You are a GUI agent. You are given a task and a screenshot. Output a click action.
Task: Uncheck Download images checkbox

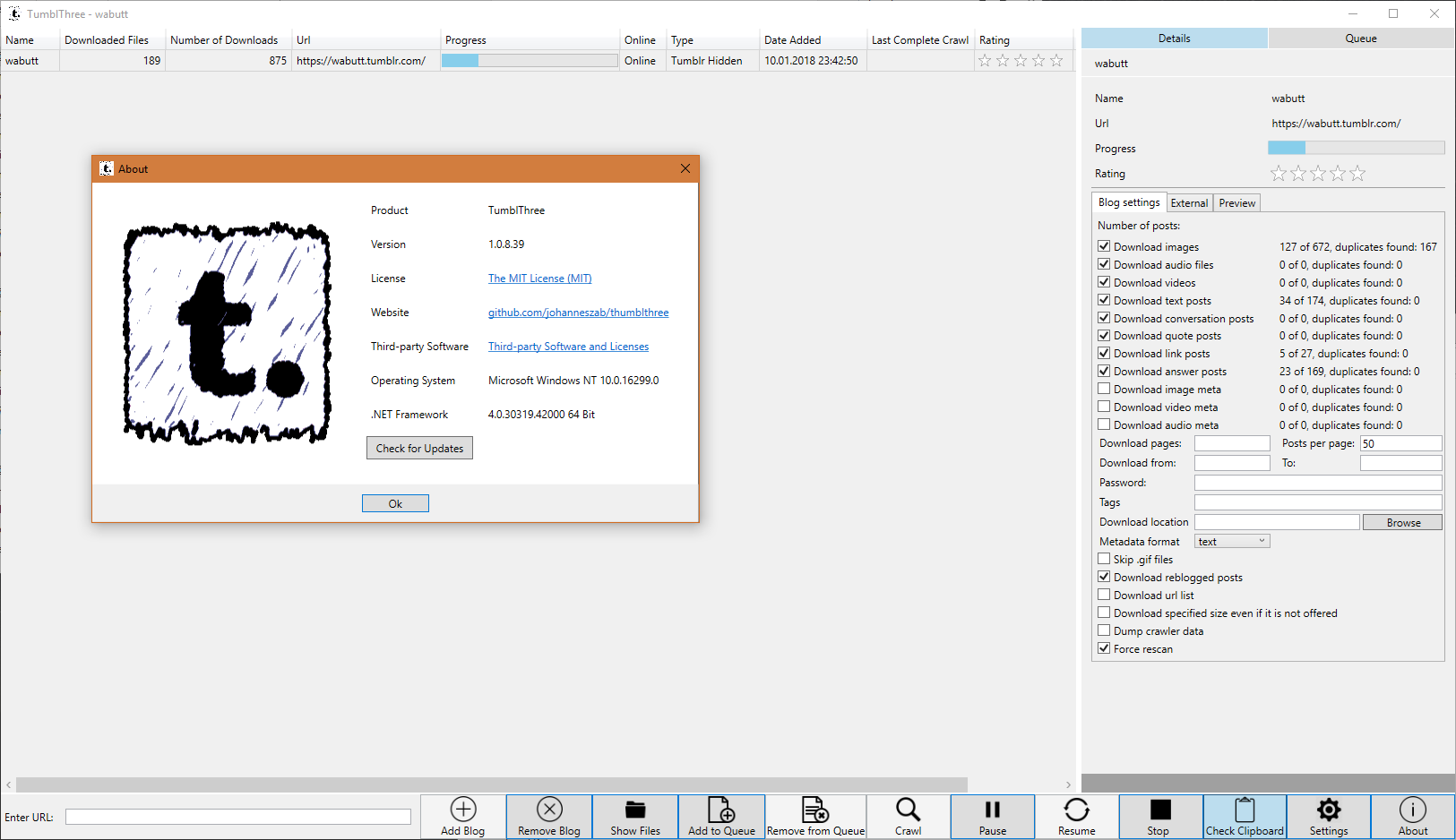[1104, 246]
